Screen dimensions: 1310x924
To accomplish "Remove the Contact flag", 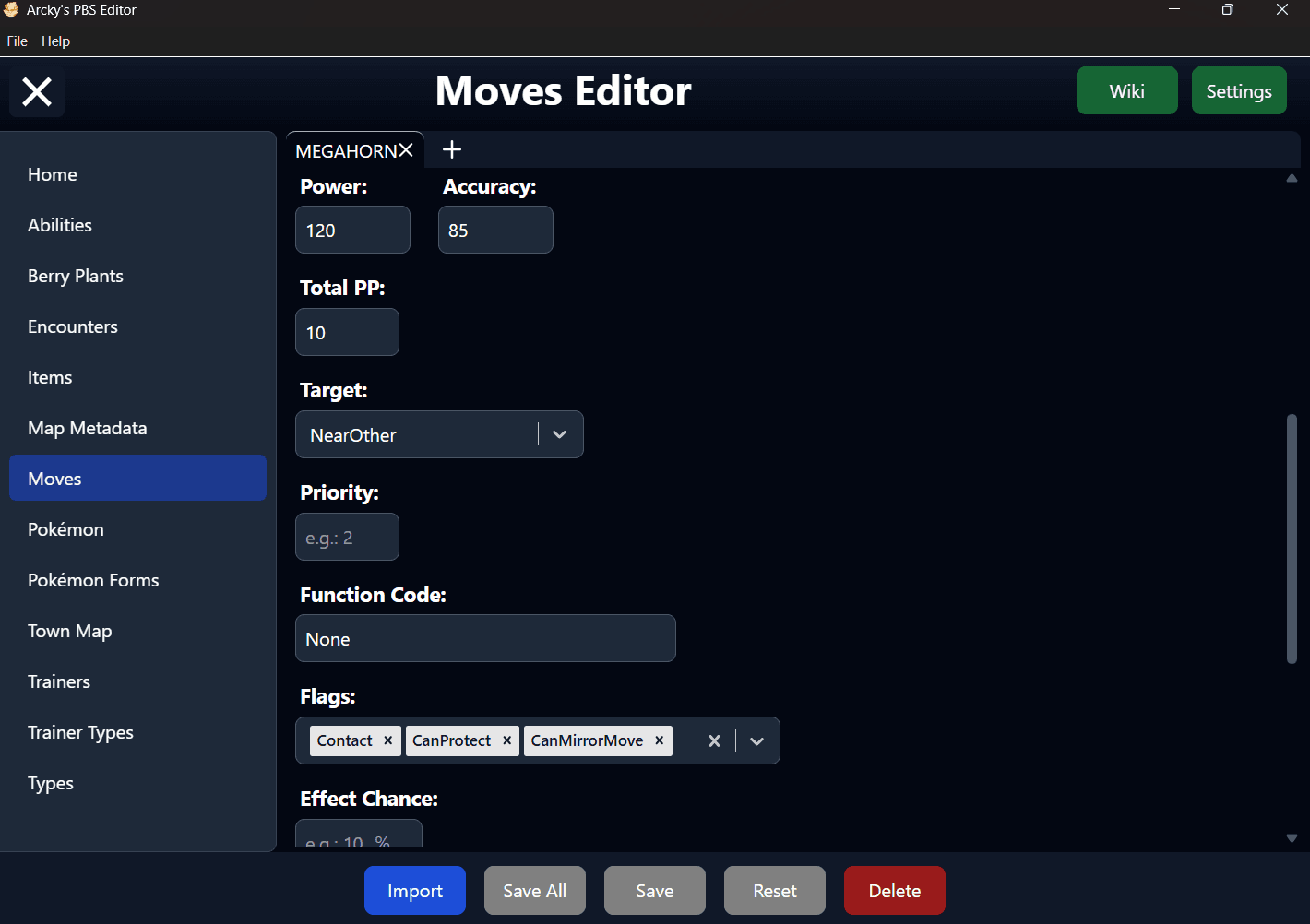I will [388, 740].
